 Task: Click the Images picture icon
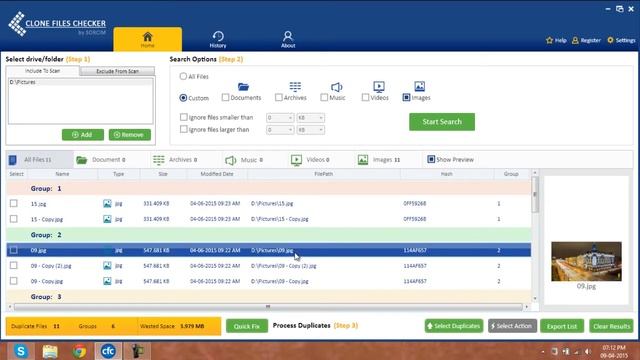(x=420, y=86)
